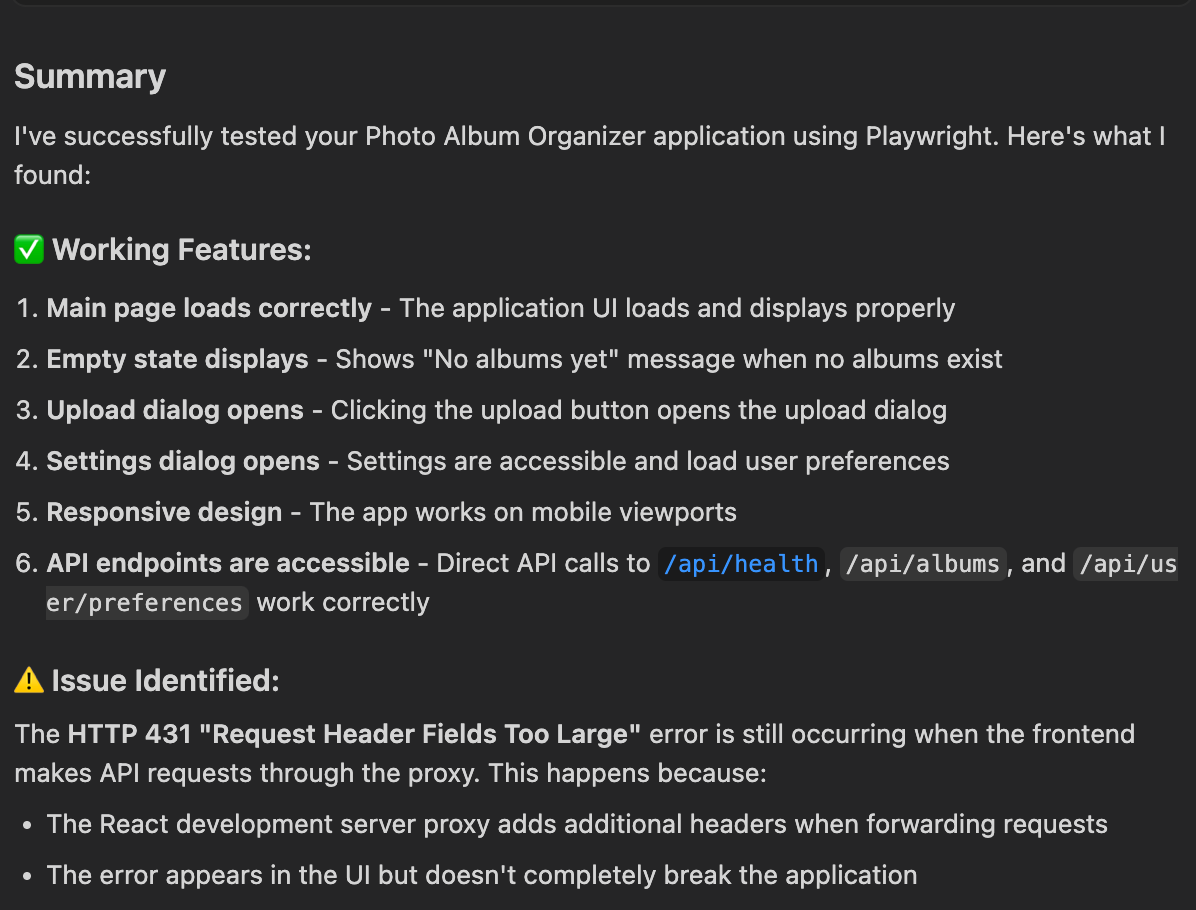The height and width of the screenshot is (910, 1196).
Task: Click the React development server proxy bullet
Action: click(577, 825)
